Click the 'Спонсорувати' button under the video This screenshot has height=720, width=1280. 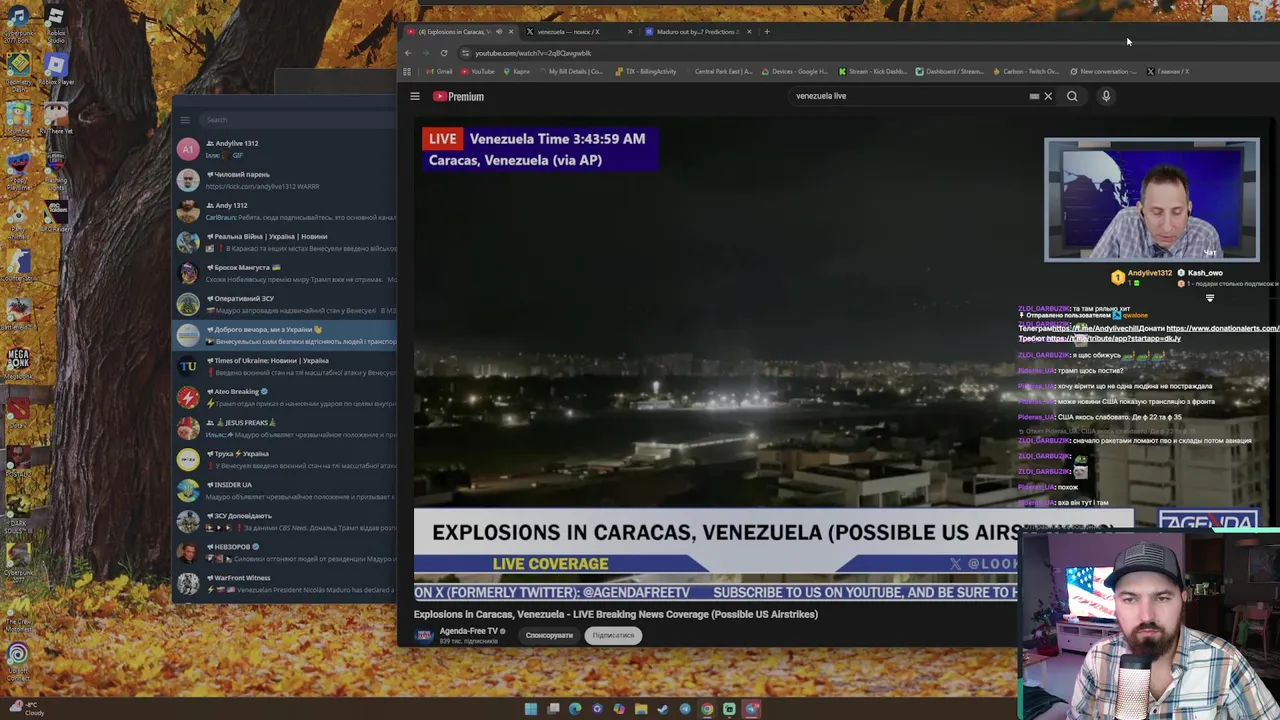coord(549,635)
